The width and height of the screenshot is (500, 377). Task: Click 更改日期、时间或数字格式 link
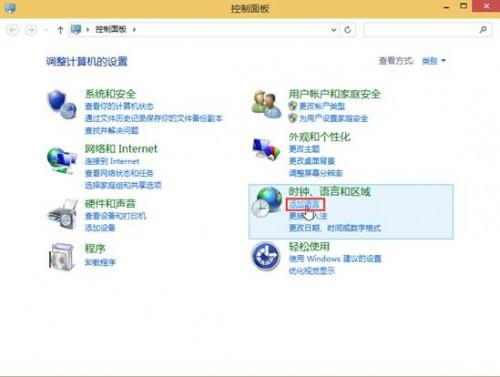pos(335,228)
